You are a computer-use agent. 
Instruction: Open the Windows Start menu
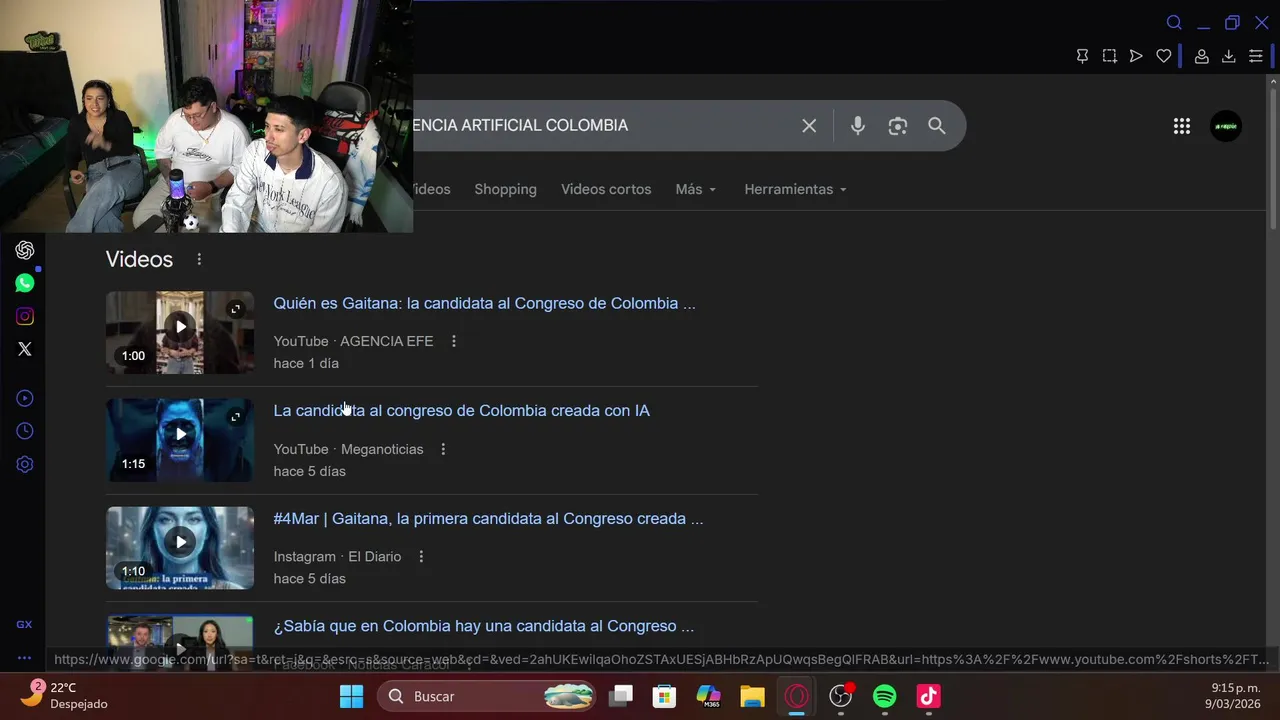coord(351,696)
